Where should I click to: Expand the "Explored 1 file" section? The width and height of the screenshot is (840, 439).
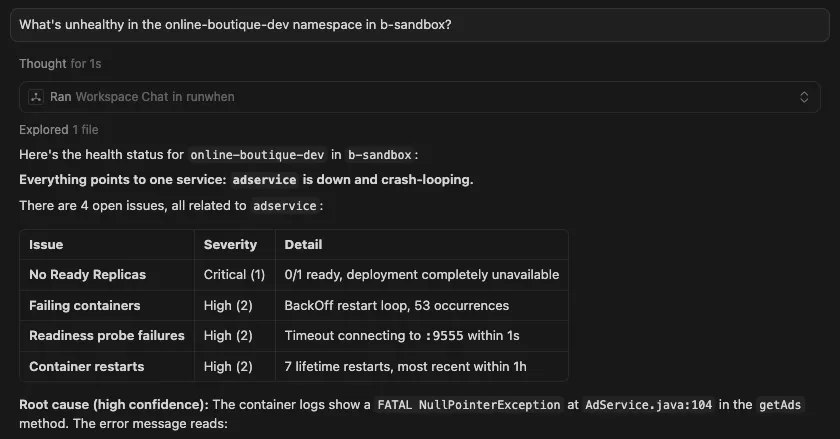click(x=58, y=130)
